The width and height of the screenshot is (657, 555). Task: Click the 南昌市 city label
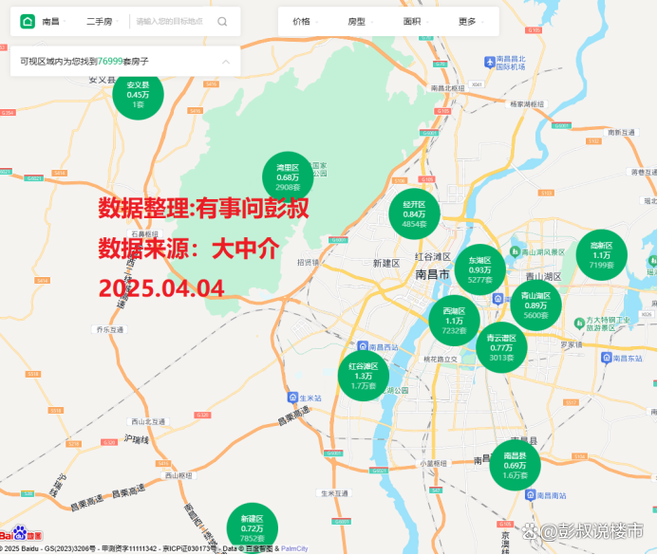point(432,274)
